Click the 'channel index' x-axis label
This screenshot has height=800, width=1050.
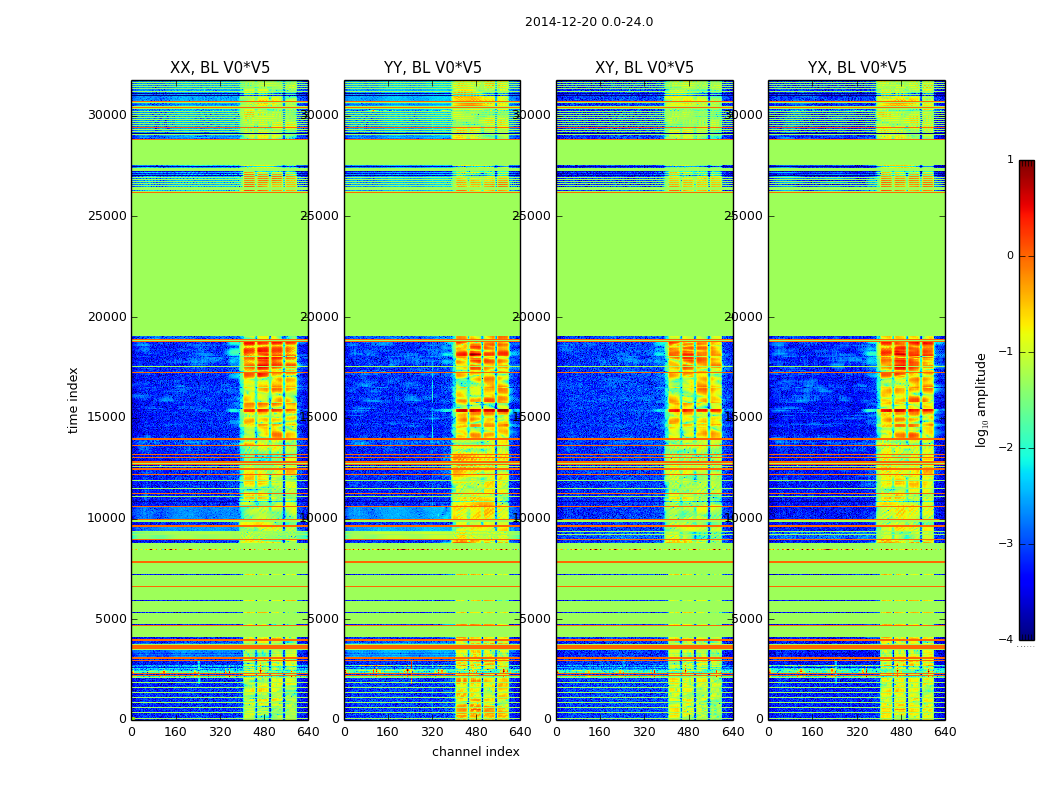pos(475,752)
